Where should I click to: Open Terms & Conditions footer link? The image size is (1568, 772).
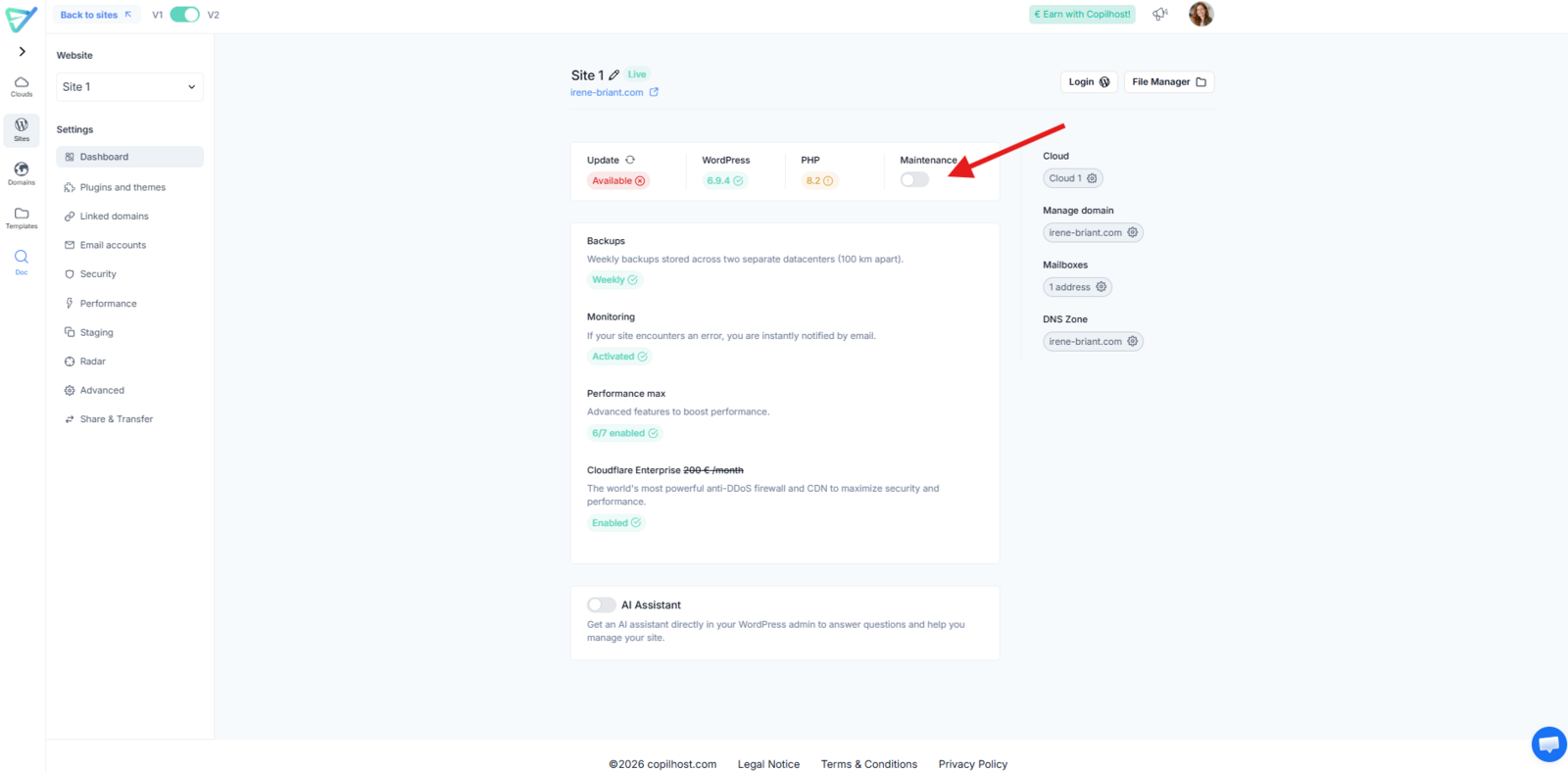point(869,764)
